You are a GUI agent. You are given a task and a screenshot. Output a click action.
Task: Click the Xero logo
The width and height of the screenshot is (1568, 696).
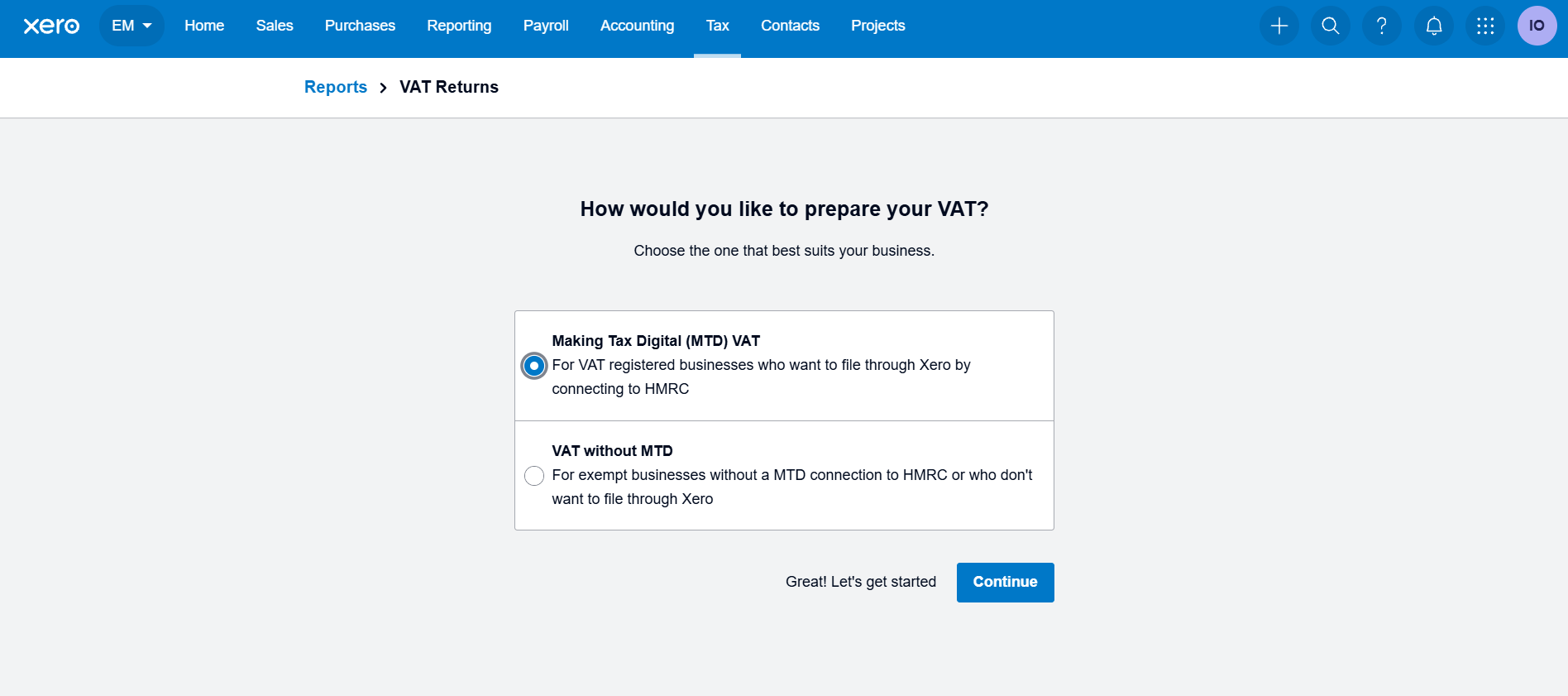(51, 26)
